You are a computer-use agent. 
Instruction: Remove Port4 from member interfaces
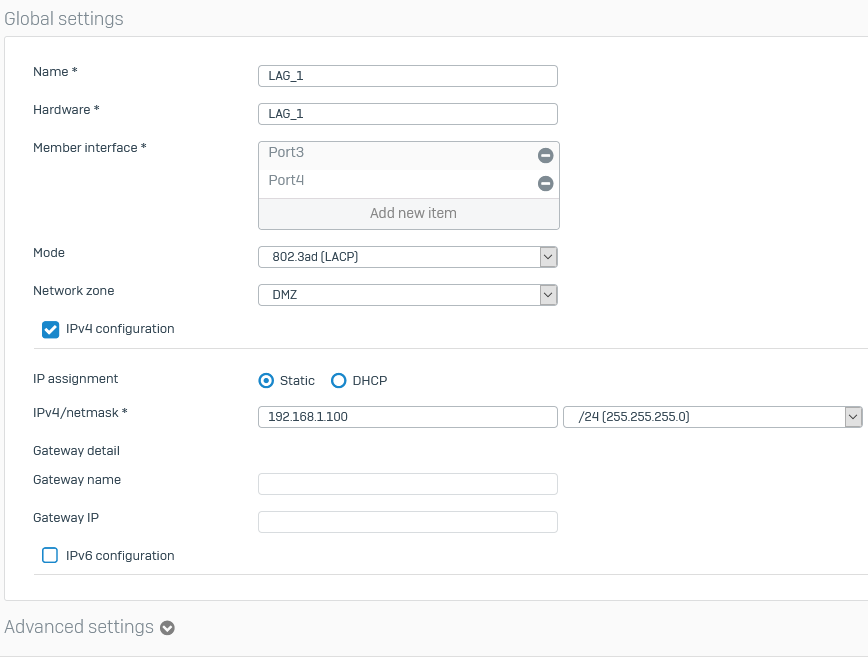coord(545,183)
